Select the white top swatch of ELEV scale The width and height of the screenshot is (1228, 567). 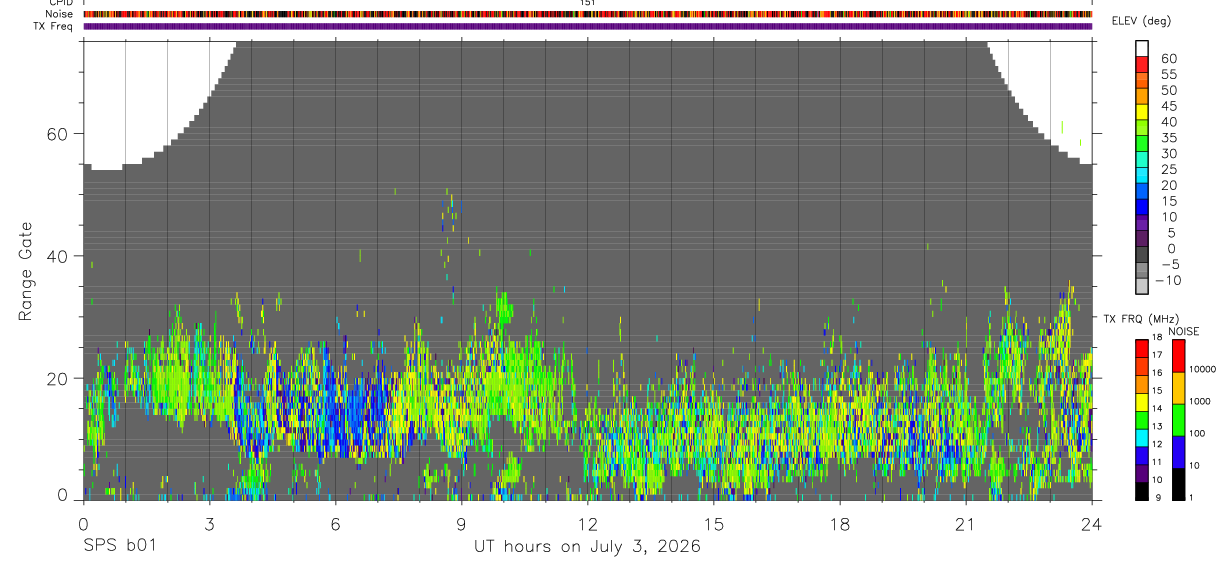click(x=1142, y=48)
